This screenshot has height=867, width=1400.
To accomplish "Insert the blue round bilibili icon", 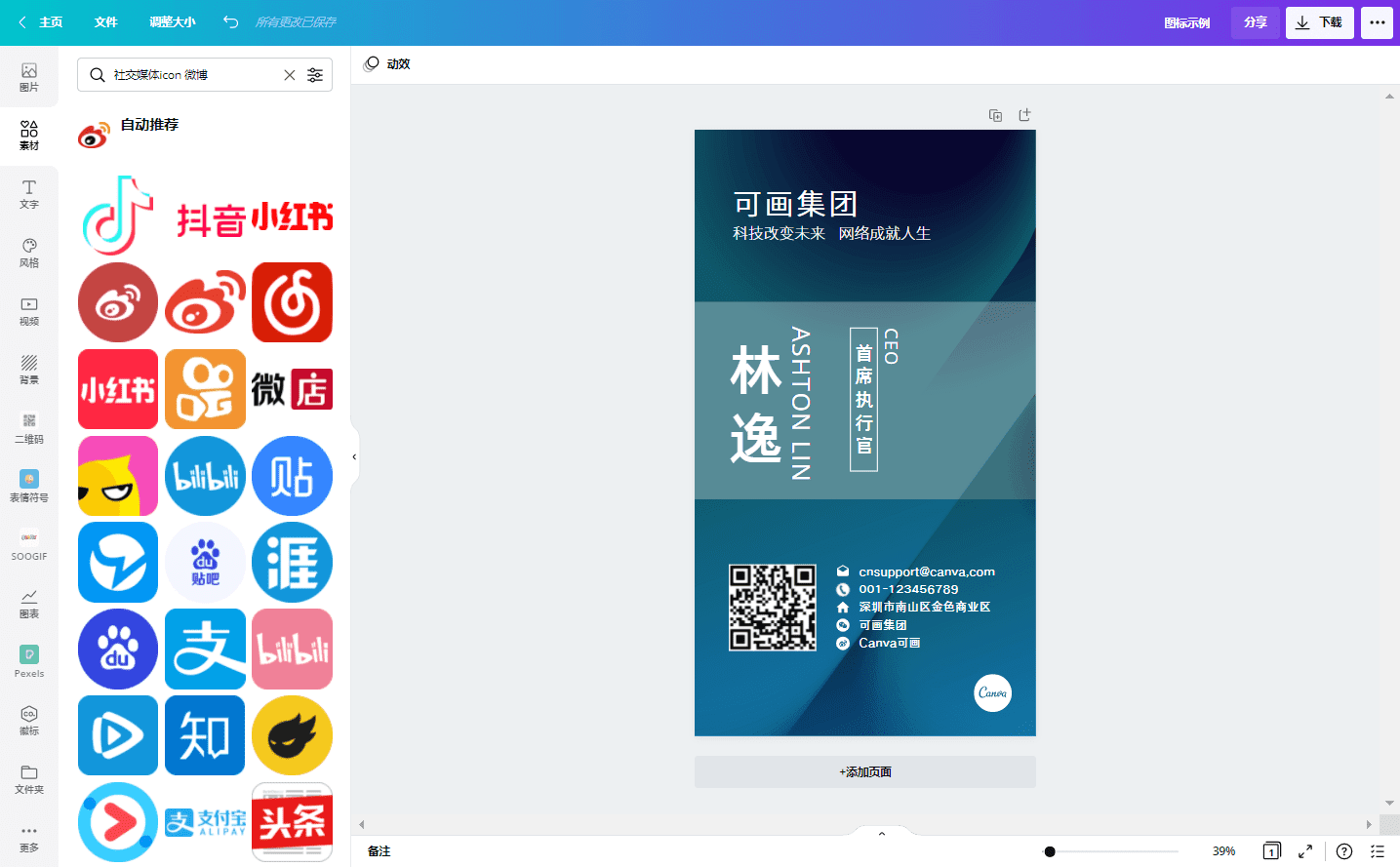I will pos(205,476).
